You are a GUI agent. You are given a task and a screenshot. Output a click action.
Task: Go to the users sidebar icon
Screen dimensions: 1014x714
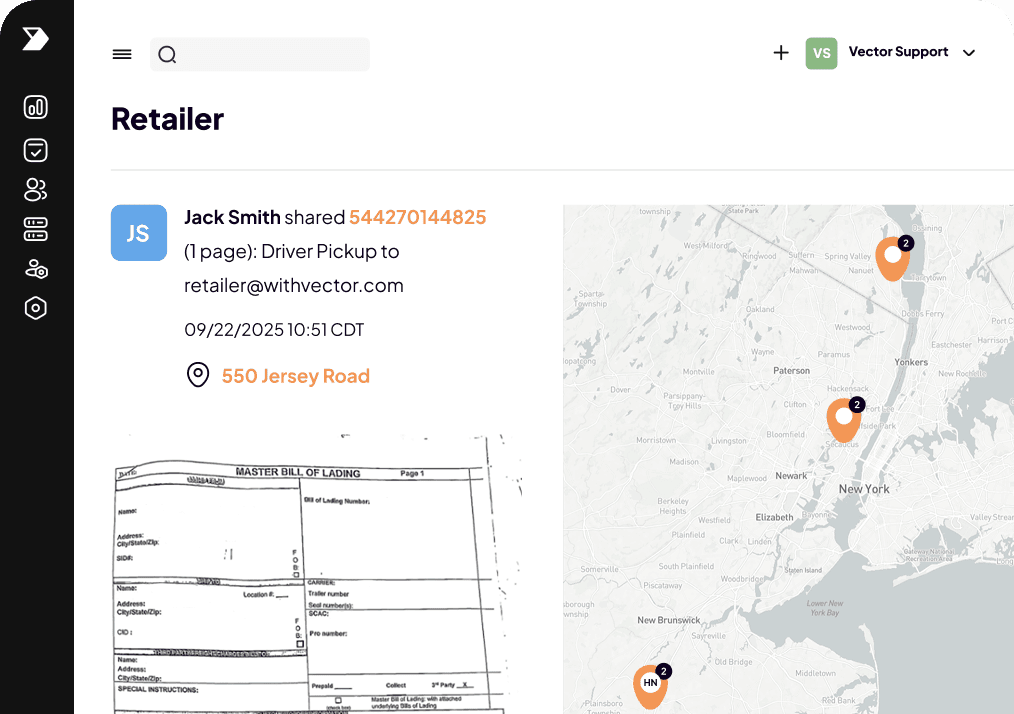36,190
